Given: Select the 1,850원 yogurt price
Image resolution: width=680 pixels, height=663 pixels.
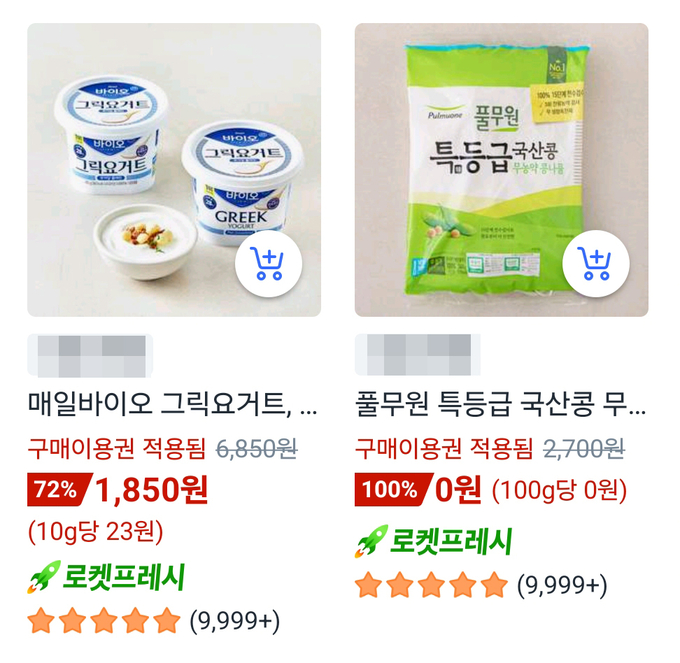Looking at the screenshot, I should tap(151, 490).
